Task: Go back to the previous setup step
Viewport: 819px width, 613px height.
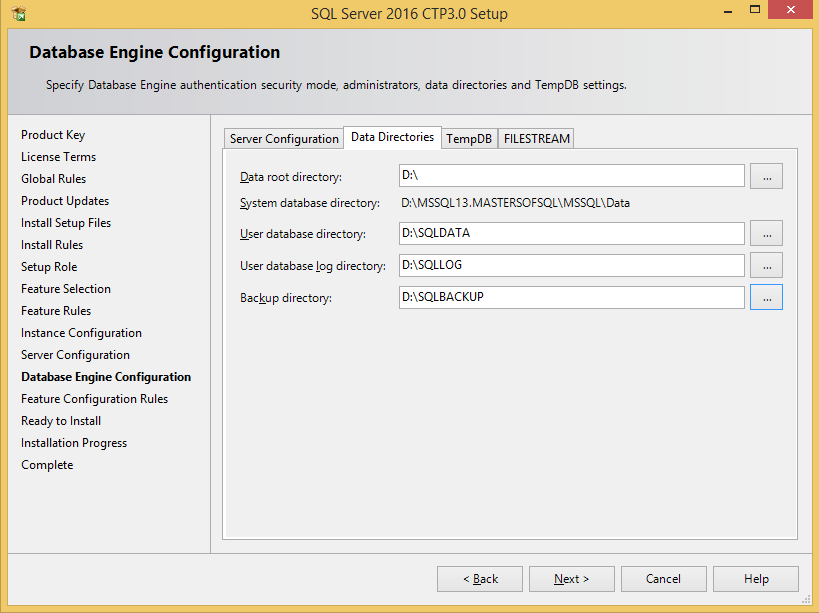Action: click(x=480, y=579)
